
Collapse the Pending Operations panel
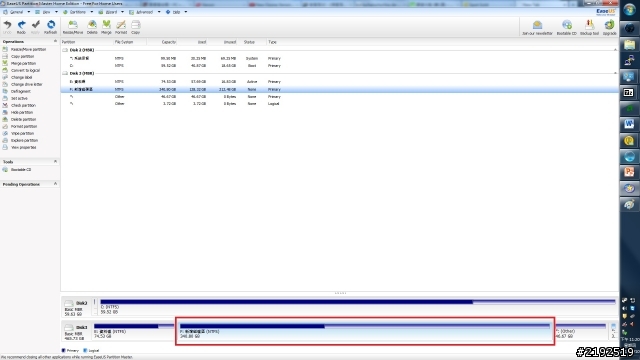[55, 184]
